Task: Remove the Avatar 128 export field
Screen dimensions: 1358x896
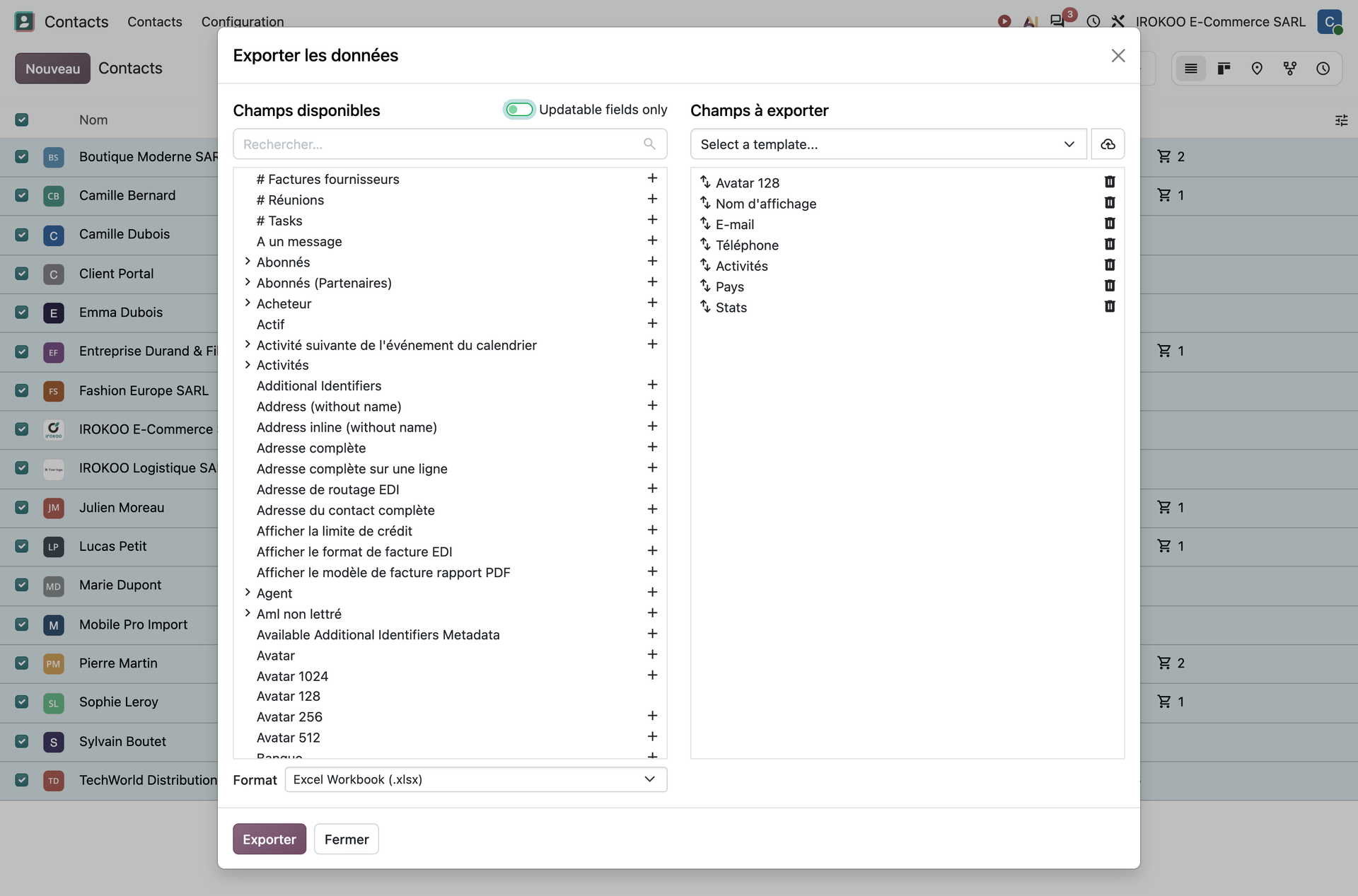Action: 1109,182
